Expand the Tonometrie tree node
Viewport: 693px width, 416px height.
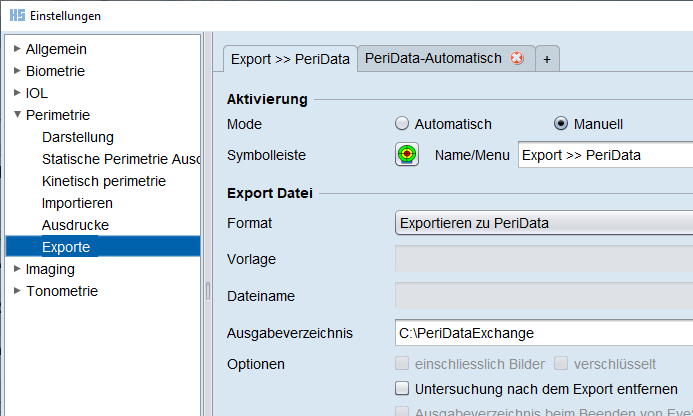pos(16,291)
